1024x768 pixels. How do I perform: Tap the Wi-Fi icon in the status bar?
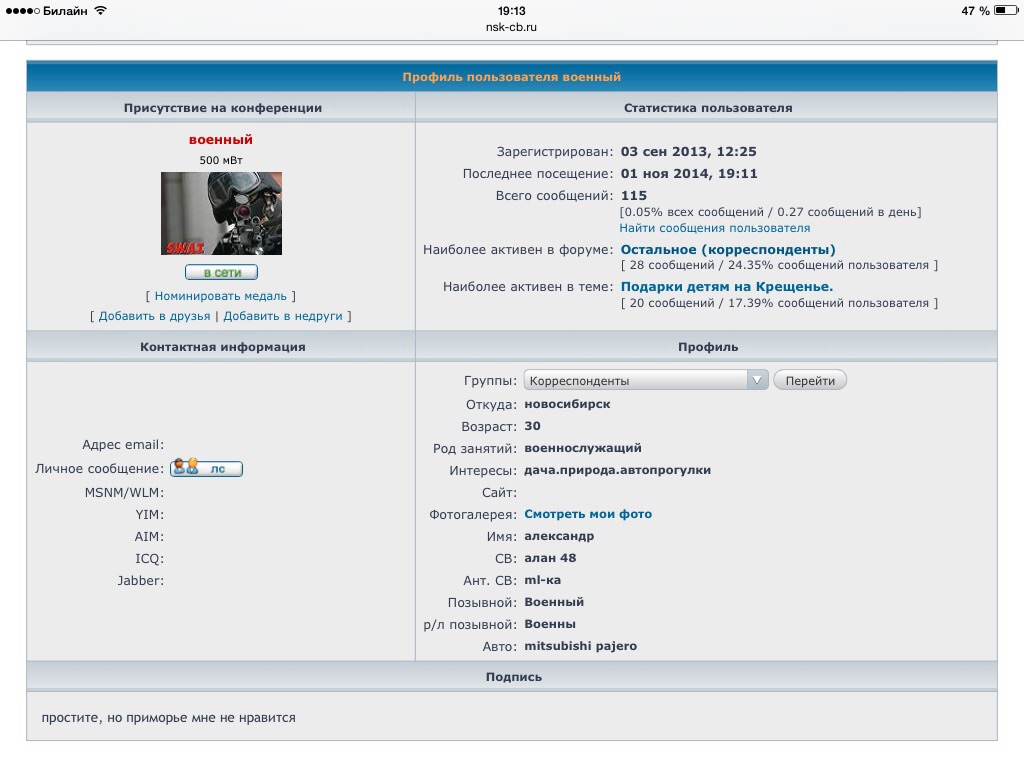tap(100, 11)
